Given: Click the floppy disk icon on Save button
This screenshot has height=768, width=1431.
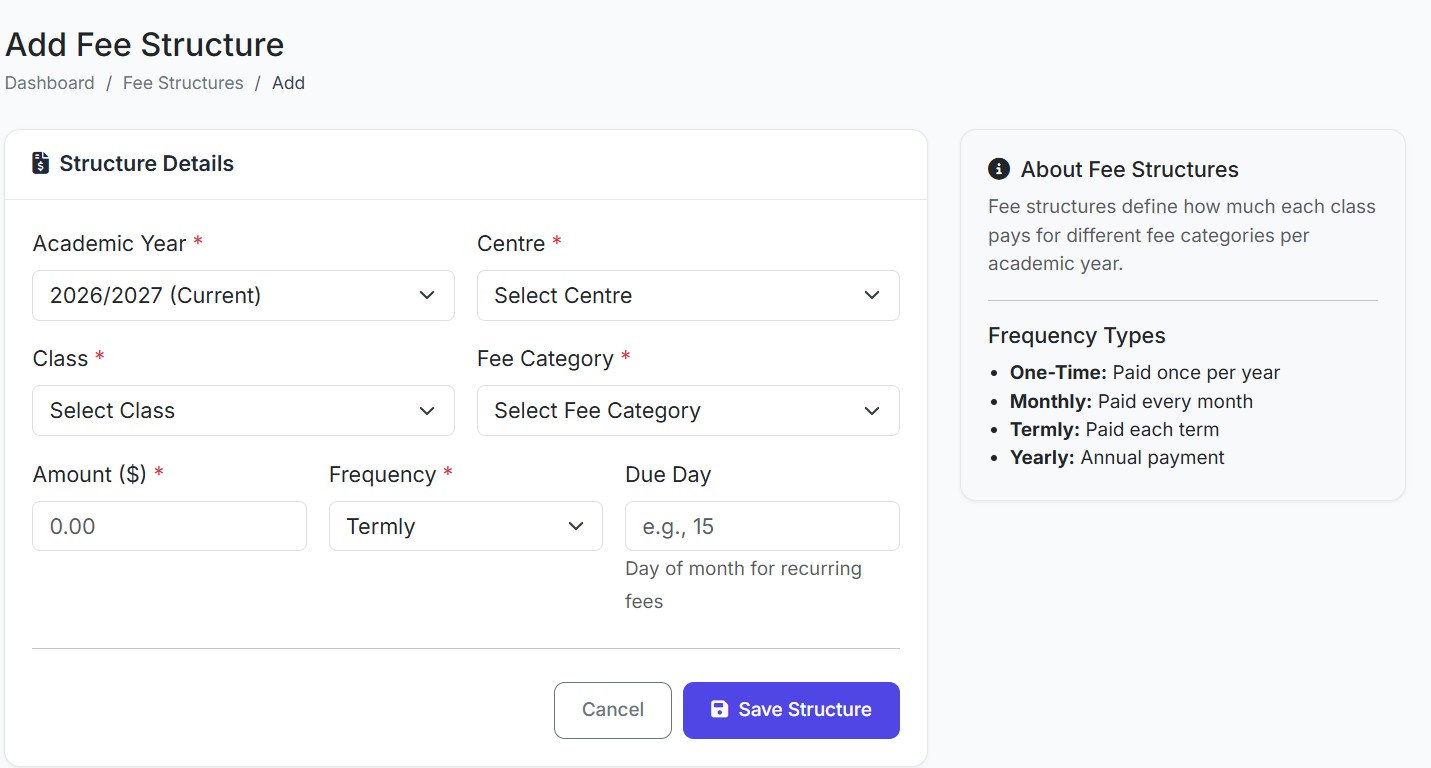Looking at the screenshot, I should click(x=719, y=709).
